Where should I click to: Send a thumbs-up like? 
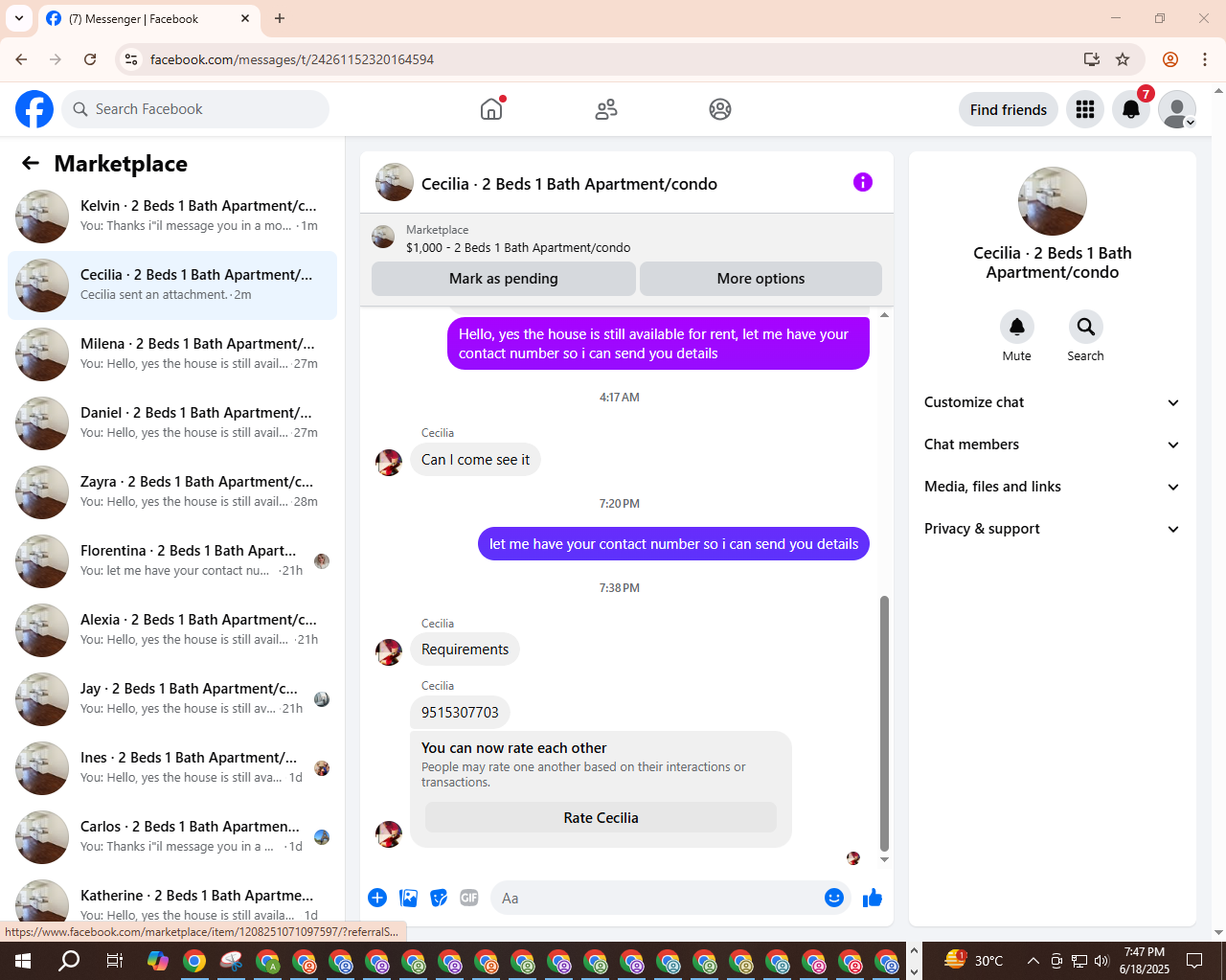click(x=873, y=898)
